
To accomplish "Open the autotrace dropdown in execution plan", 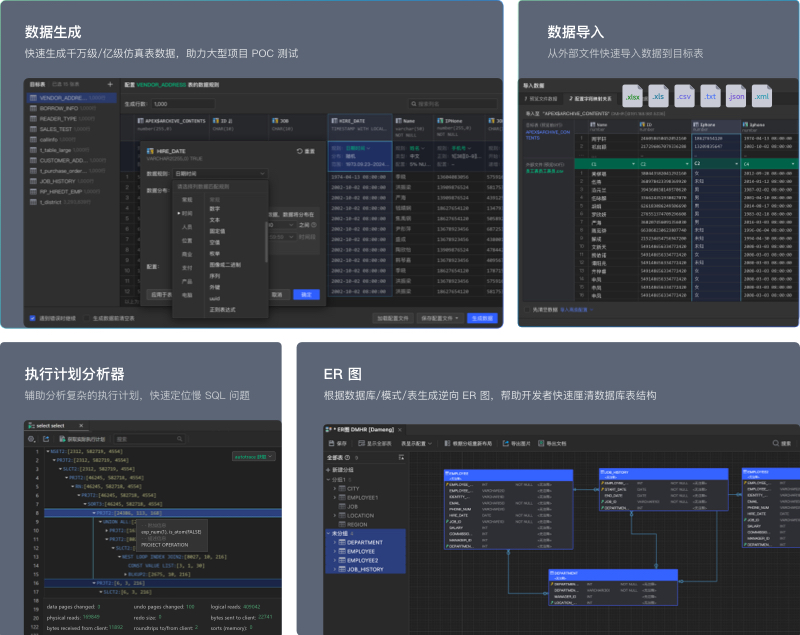I will click(x=254, y=456).
